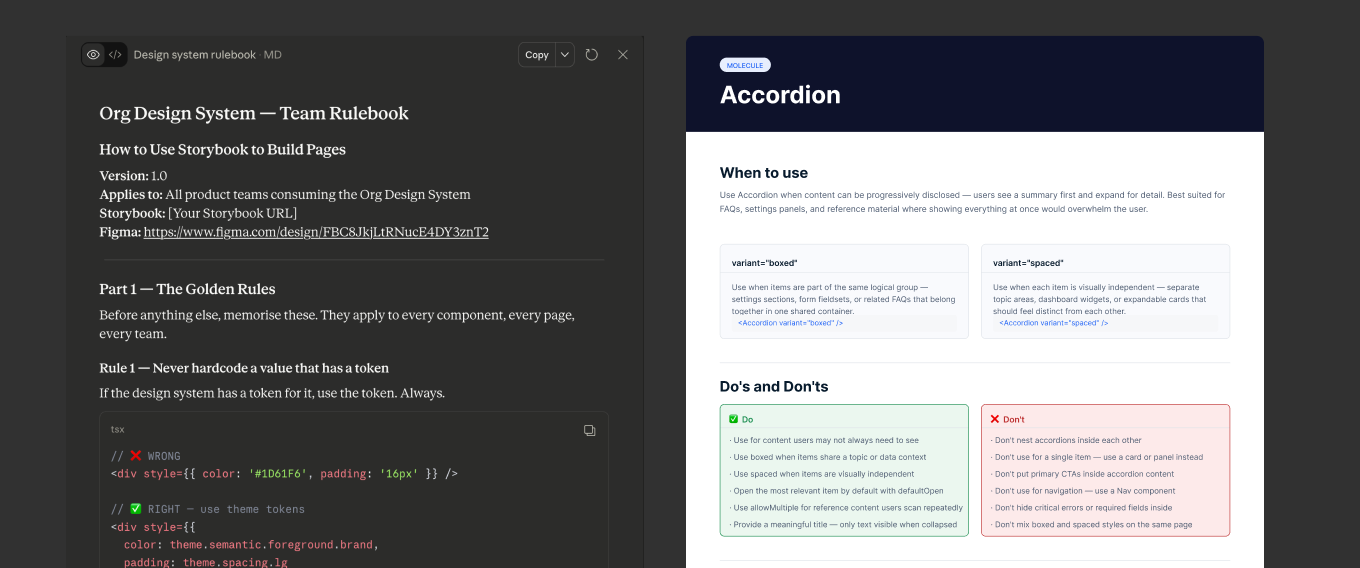Click the Copy button
This screenshot has height=568, width=1360.
pos(537,55)
